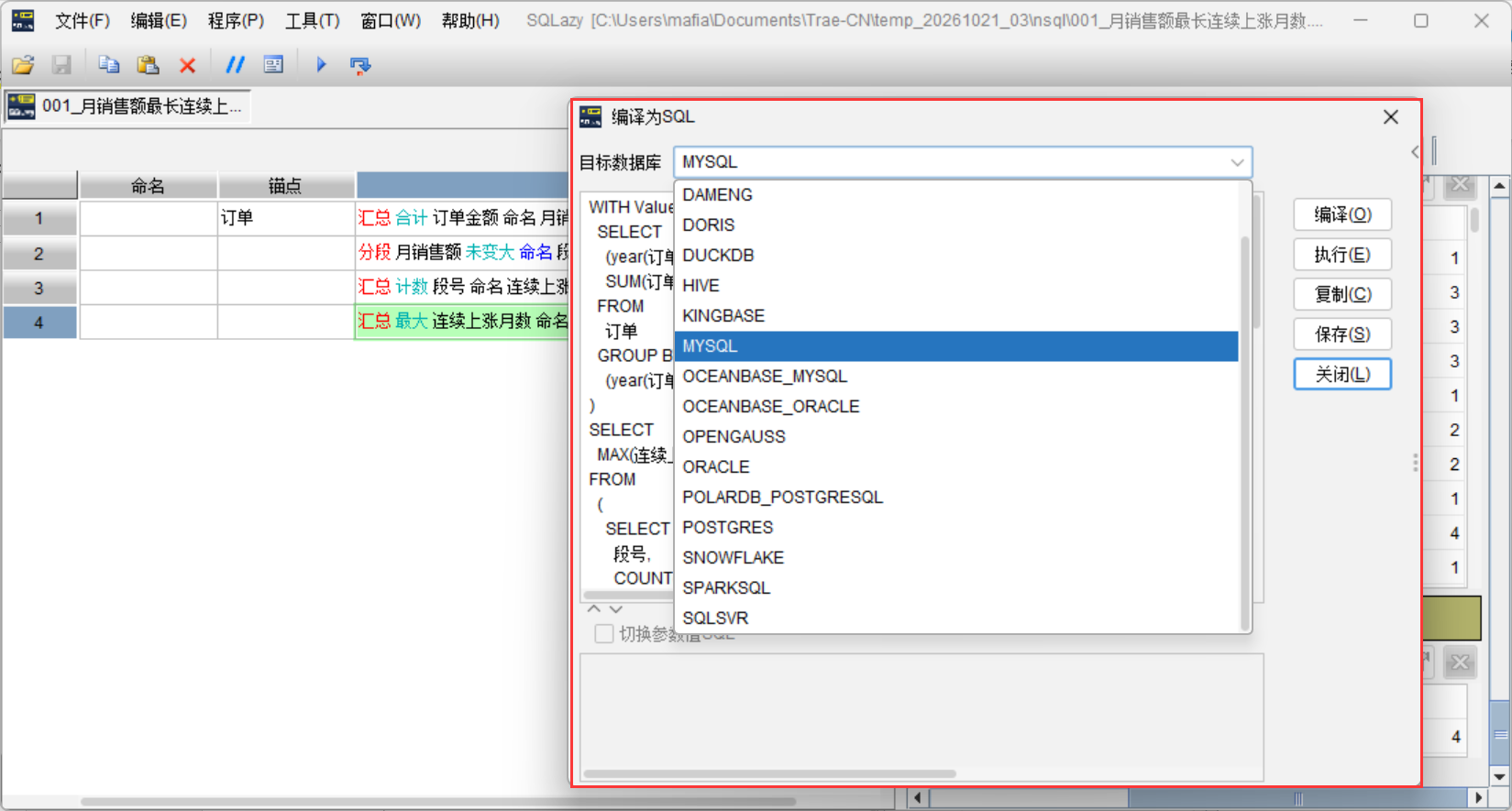This screenshot has width=1512, height=811.
Task: Pick SQLSVR from the database options
Action: tap(956, 619)
